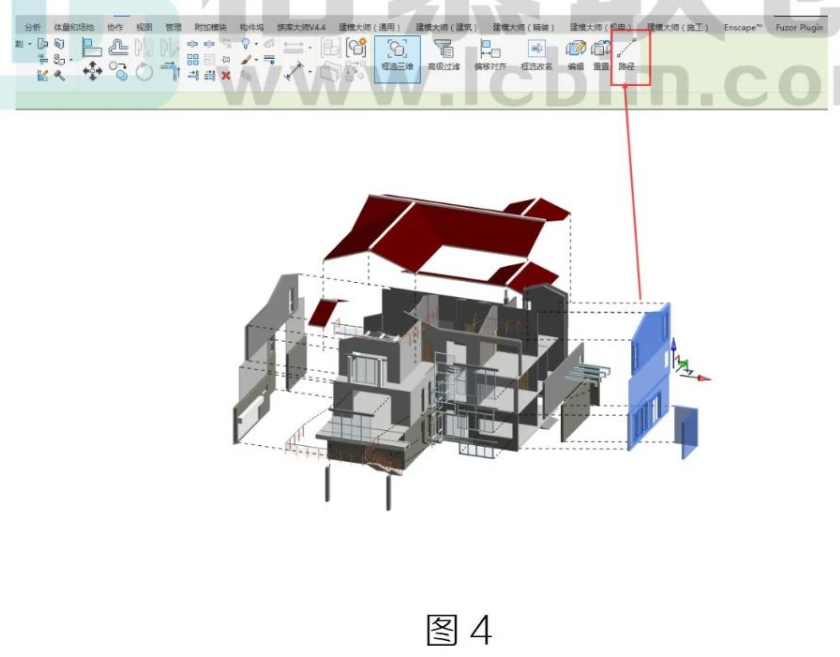Open the 分析 ribbon tab
This screenshot has height=657, width=840.
[x=33, y=27]
